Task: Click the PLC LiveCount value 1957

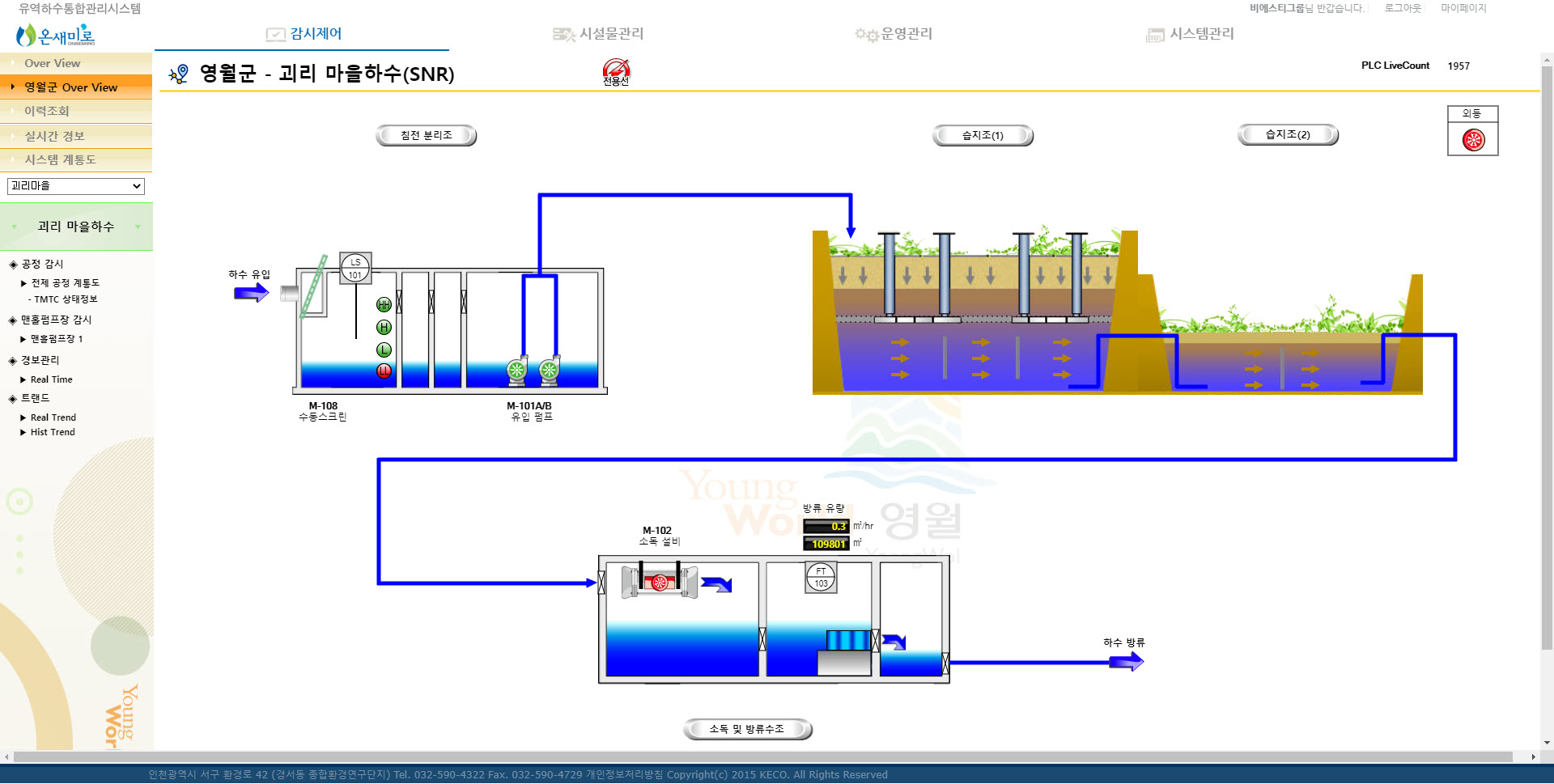Action: (x=1458, y=66)
